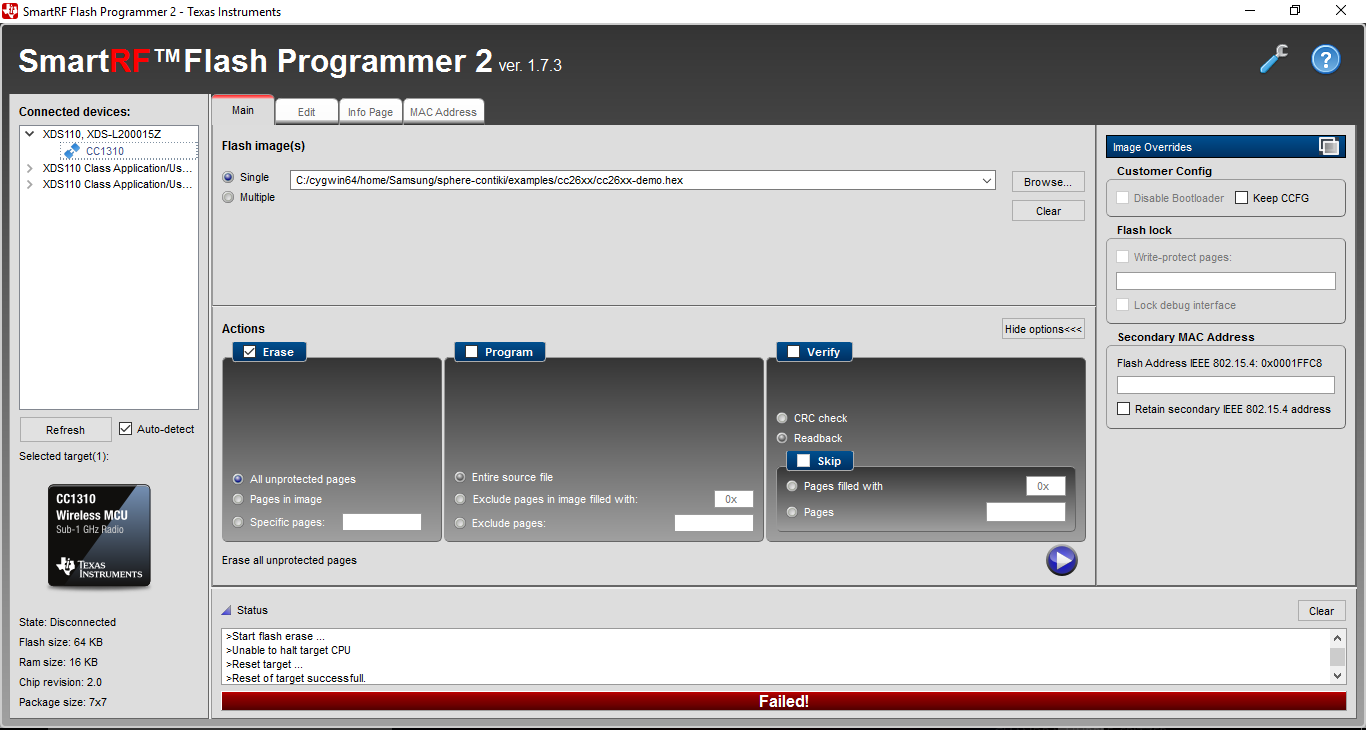This screenshot has height=730, width=1366.
Task: Click the Pages filled with 0x field
Action: 1045,486
